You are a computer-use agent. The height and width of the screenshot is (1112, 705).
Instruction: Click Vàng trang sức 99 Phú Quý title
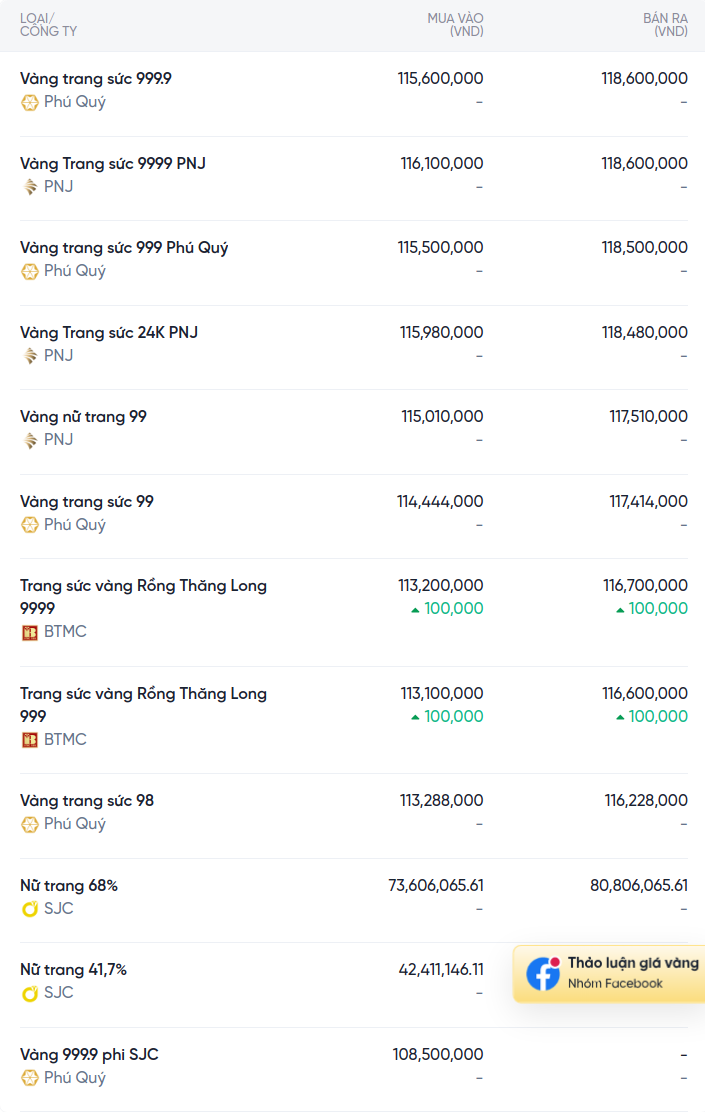(87, 502)
